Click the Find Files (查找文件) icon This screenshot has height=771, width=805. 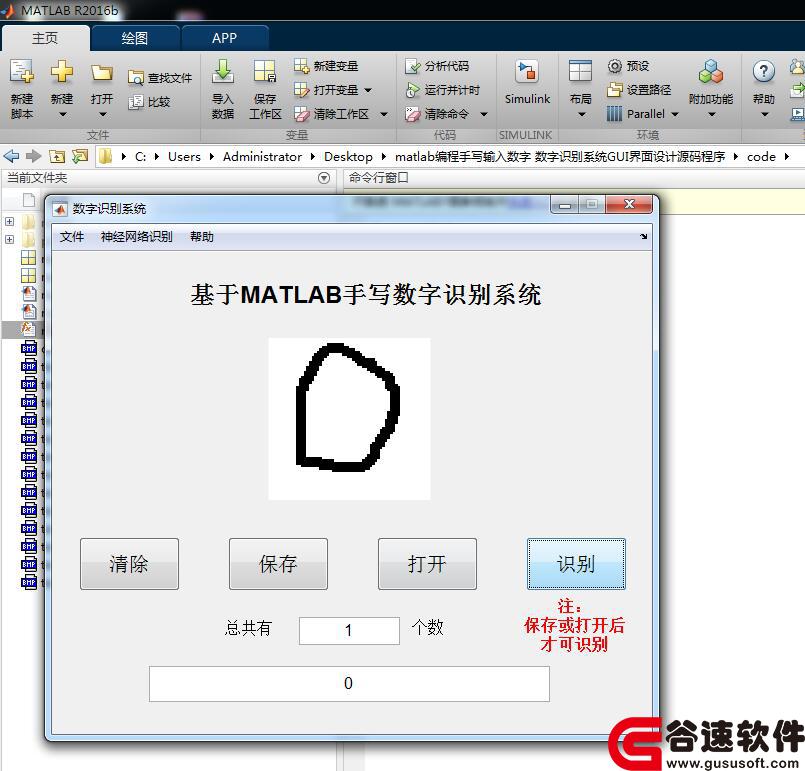pyautogui.click(x=136, y=78)
